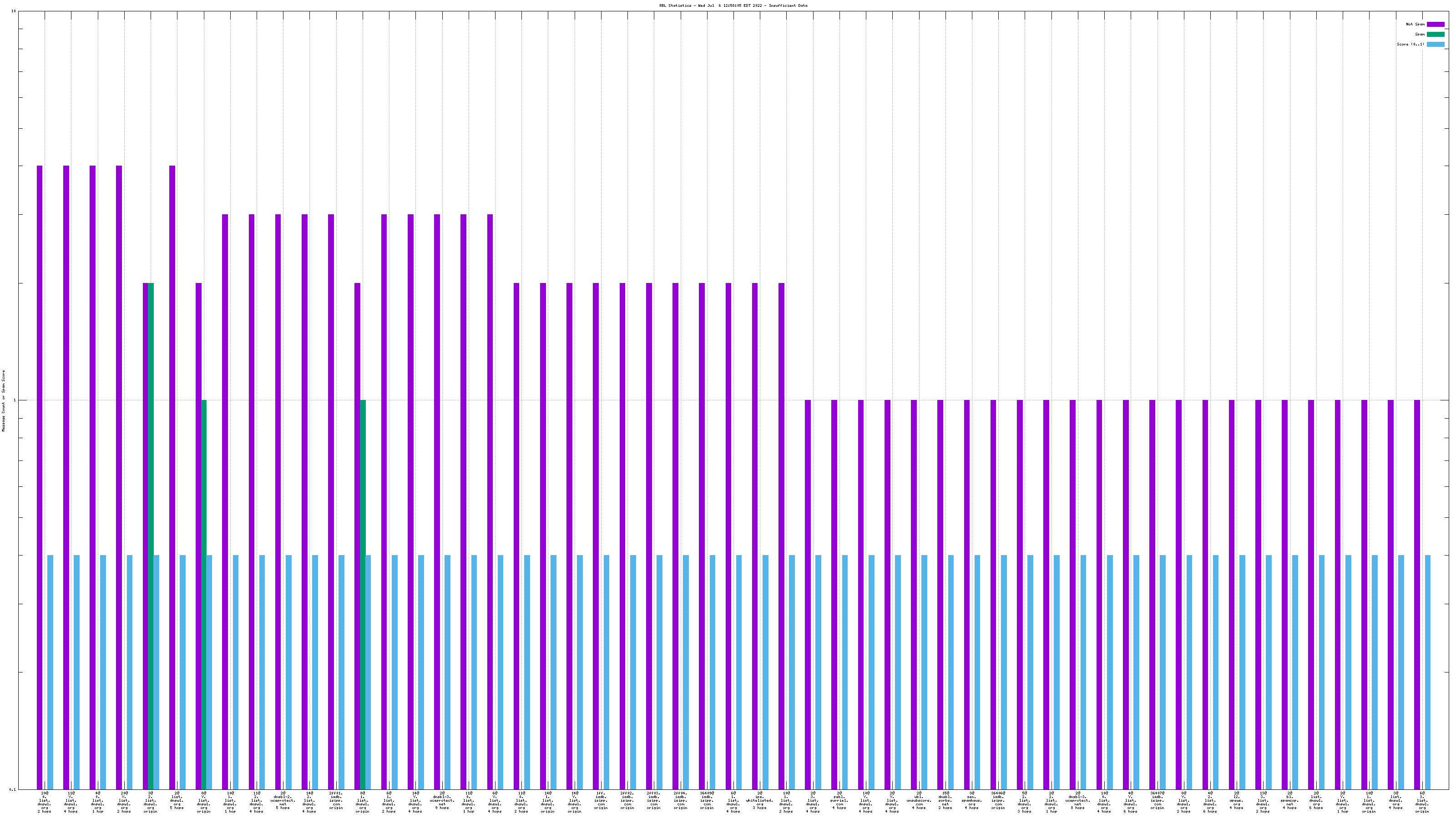Click the 1ff.iadb.isipp.com origin label

pyautogui.click(x=601, y=801)
